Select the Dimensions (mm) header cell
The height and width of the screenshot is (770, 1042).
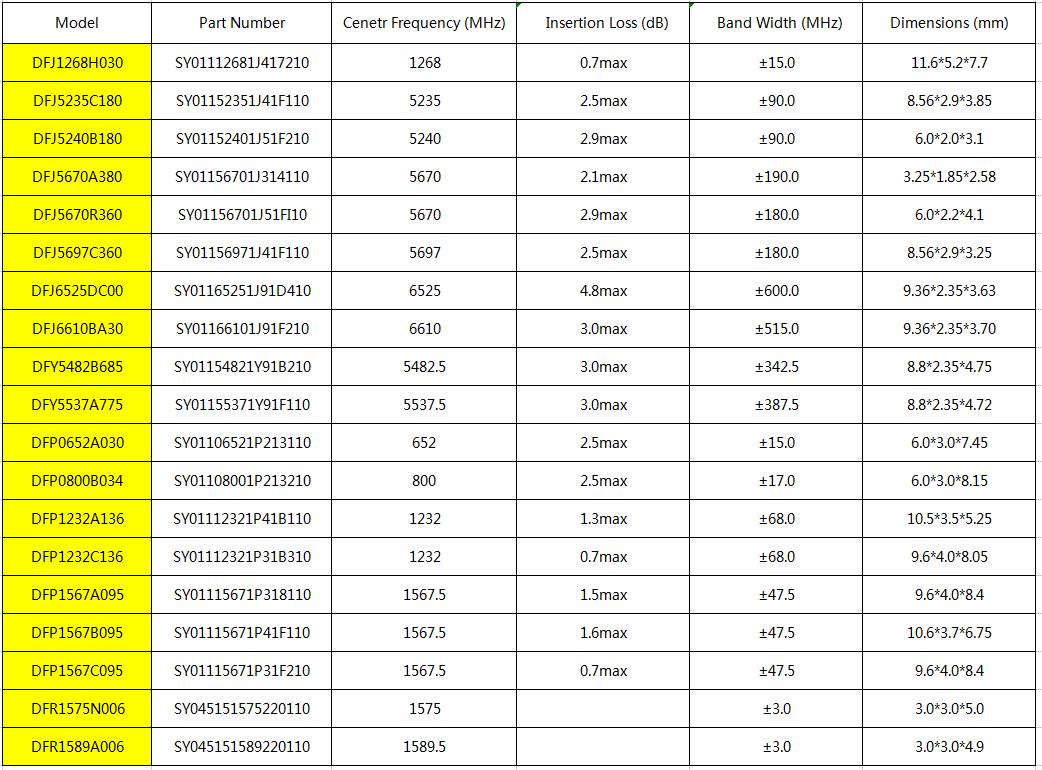pyautogui.click(x=949, y=23)
